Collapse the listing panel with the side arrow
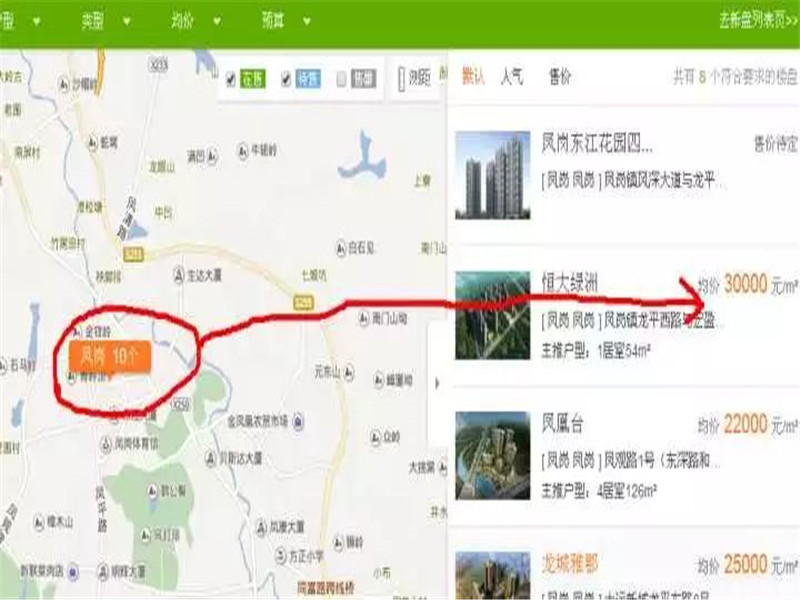Image resolution: width=800 pixels, height=600 pixels. tap(437, 383)
